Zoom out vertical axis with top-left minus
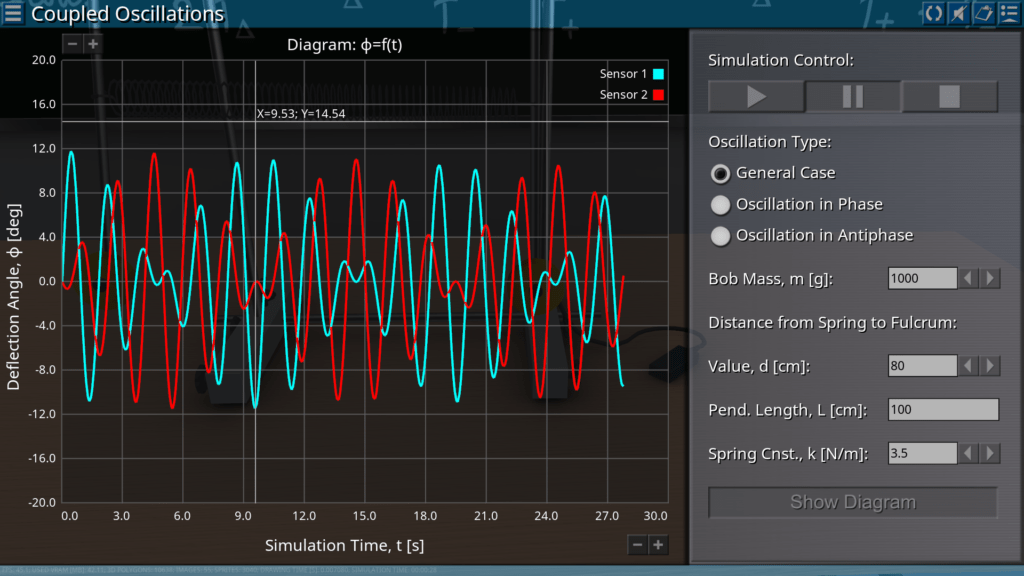 (72, 44)
